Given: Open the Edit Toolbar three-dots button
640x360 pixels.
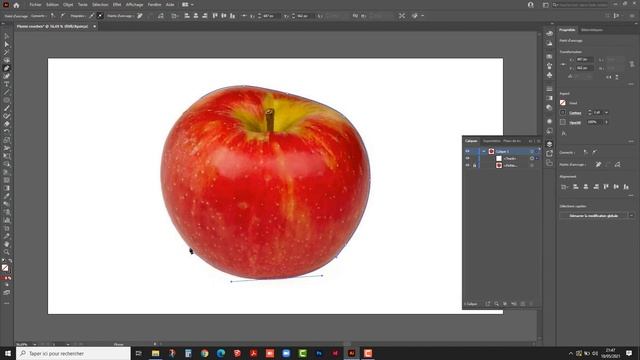Looking at the screenshot, I should [x=7, y=303].
